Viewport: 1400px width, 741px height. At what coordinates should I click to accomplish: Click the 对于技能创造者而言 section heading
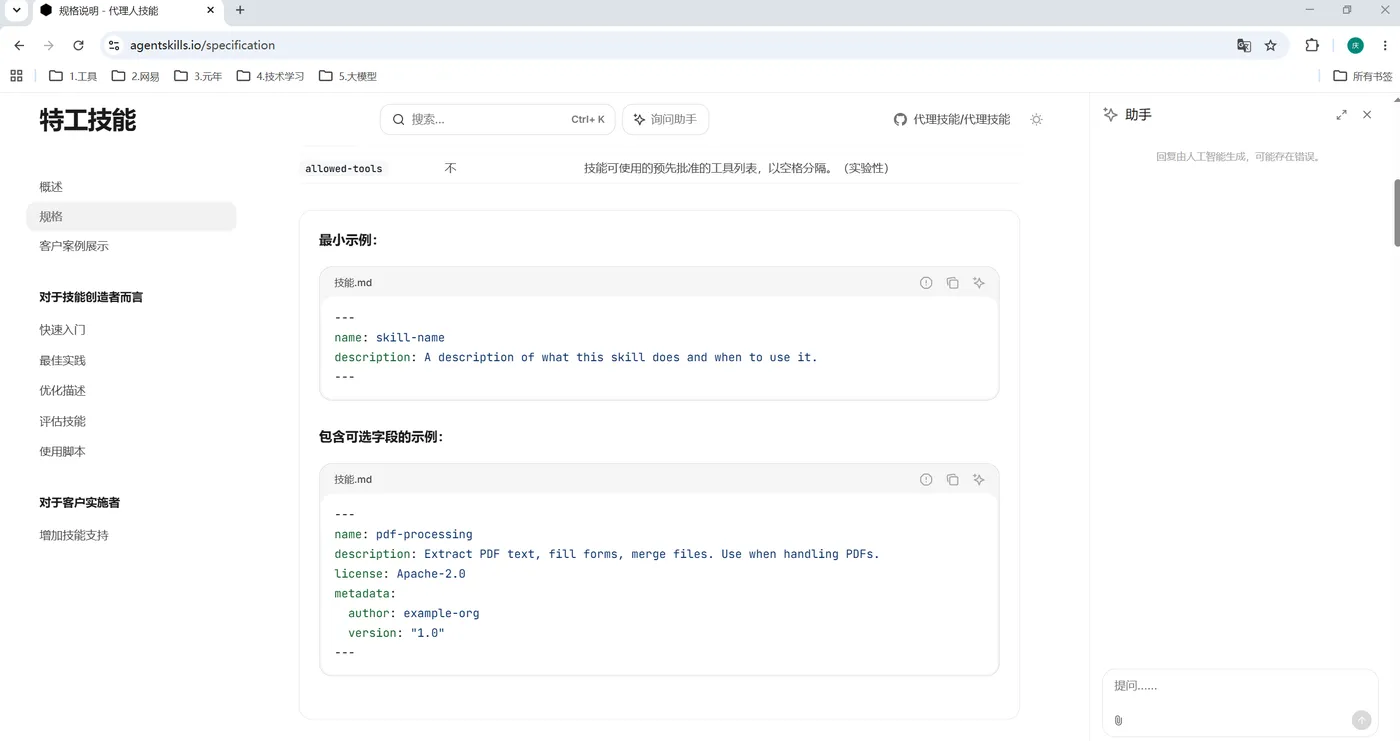pyautogui.click(x=91, y=297)
